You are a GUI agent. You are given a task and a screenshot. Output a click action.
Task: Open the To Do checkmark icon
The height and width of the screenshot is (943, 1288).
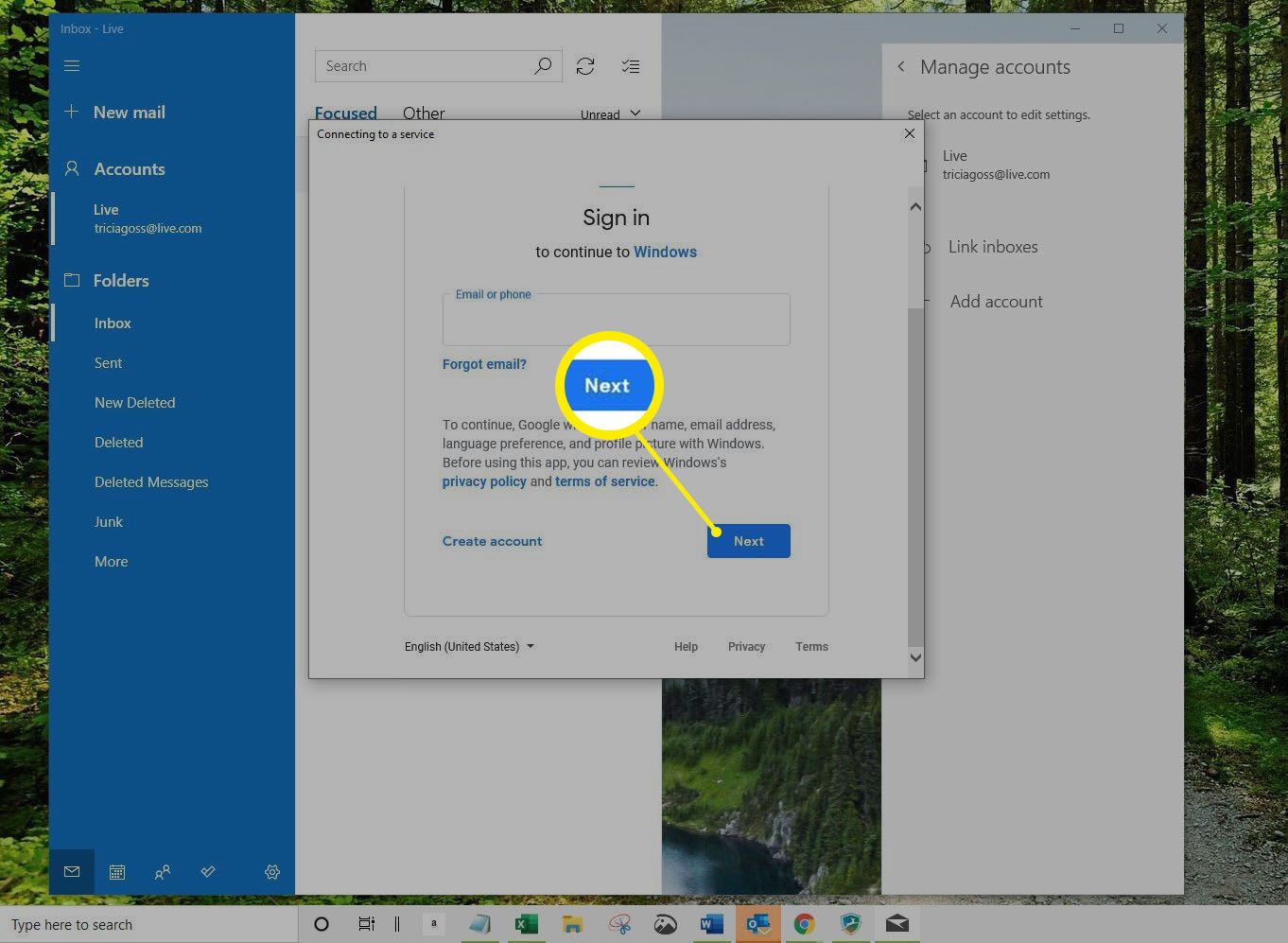click(208, 872)
